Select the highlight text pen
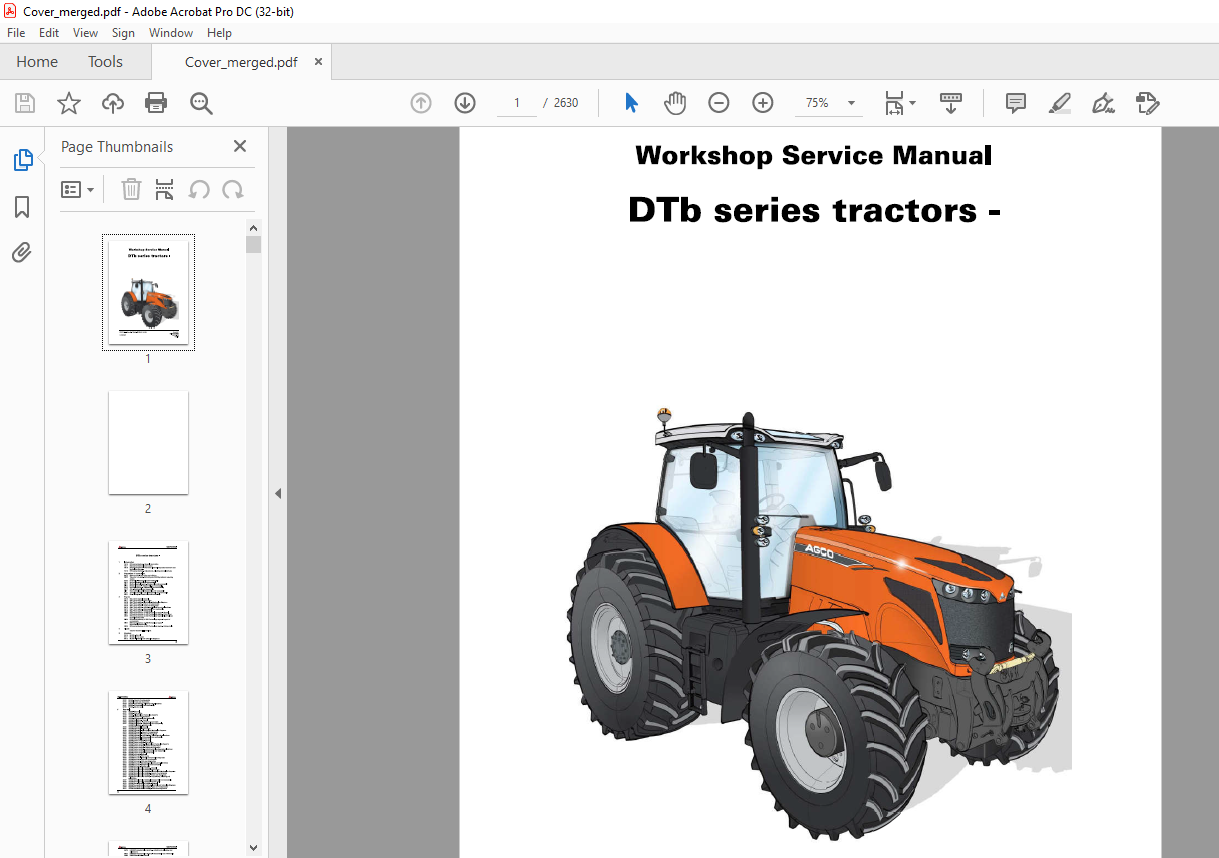Viewport: 1219px width, 858px height. pyautogui.click(x=1060, y=103)
